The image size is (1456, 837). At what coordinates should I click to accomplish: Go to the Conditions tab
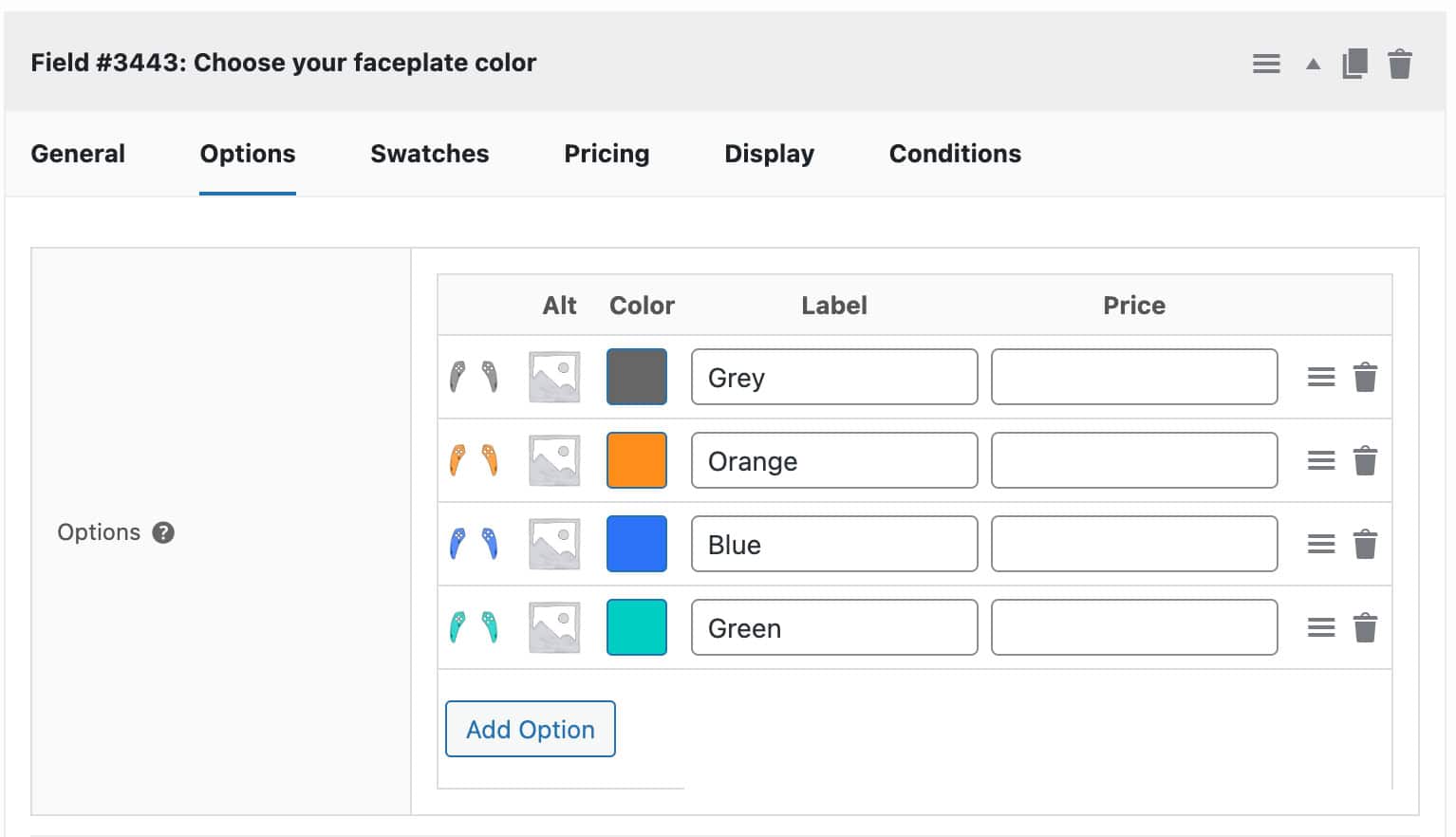pos(955,154)
